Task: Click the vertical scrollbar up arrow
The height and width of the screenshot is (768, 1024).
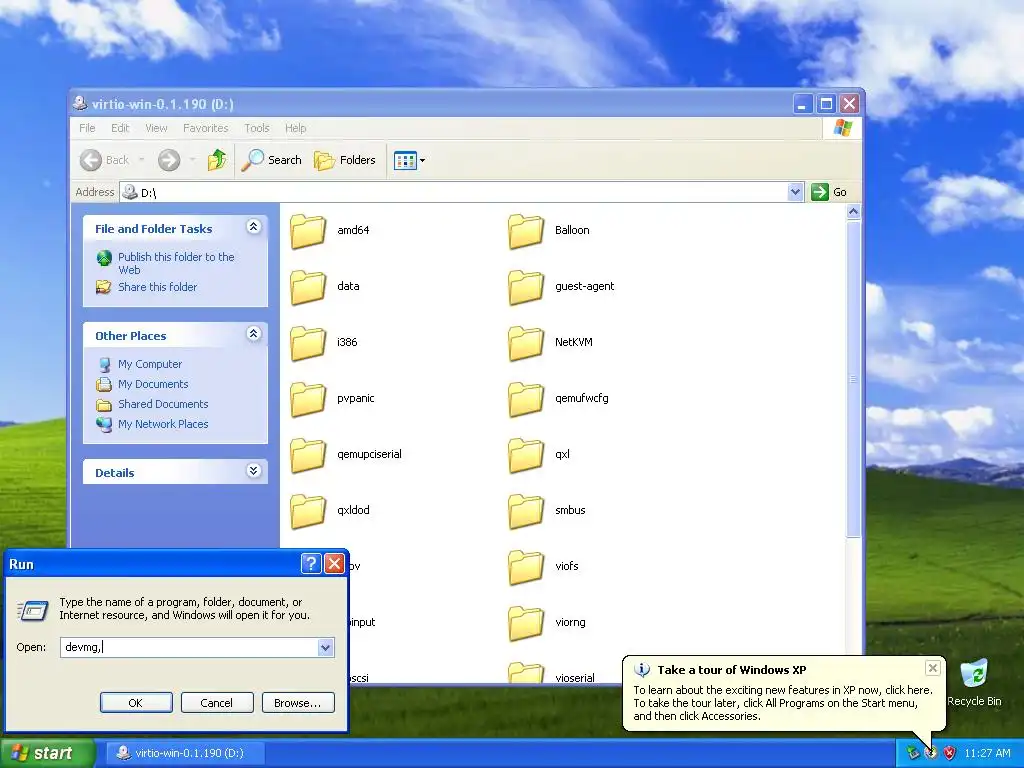Action: pos(853,212)
